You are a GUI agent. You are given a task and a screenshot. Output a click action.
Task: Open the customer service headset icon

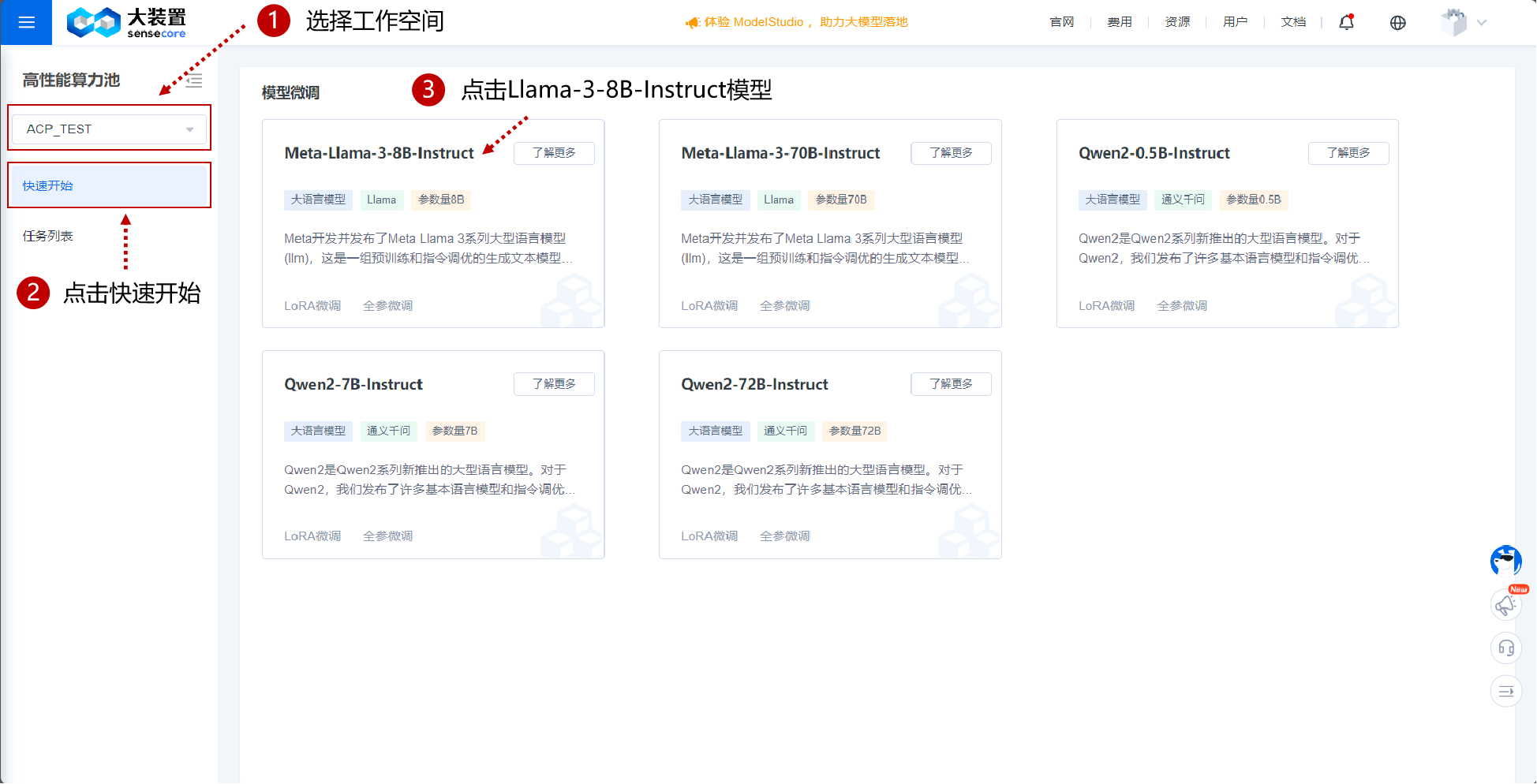click(x=1505, y=648)
